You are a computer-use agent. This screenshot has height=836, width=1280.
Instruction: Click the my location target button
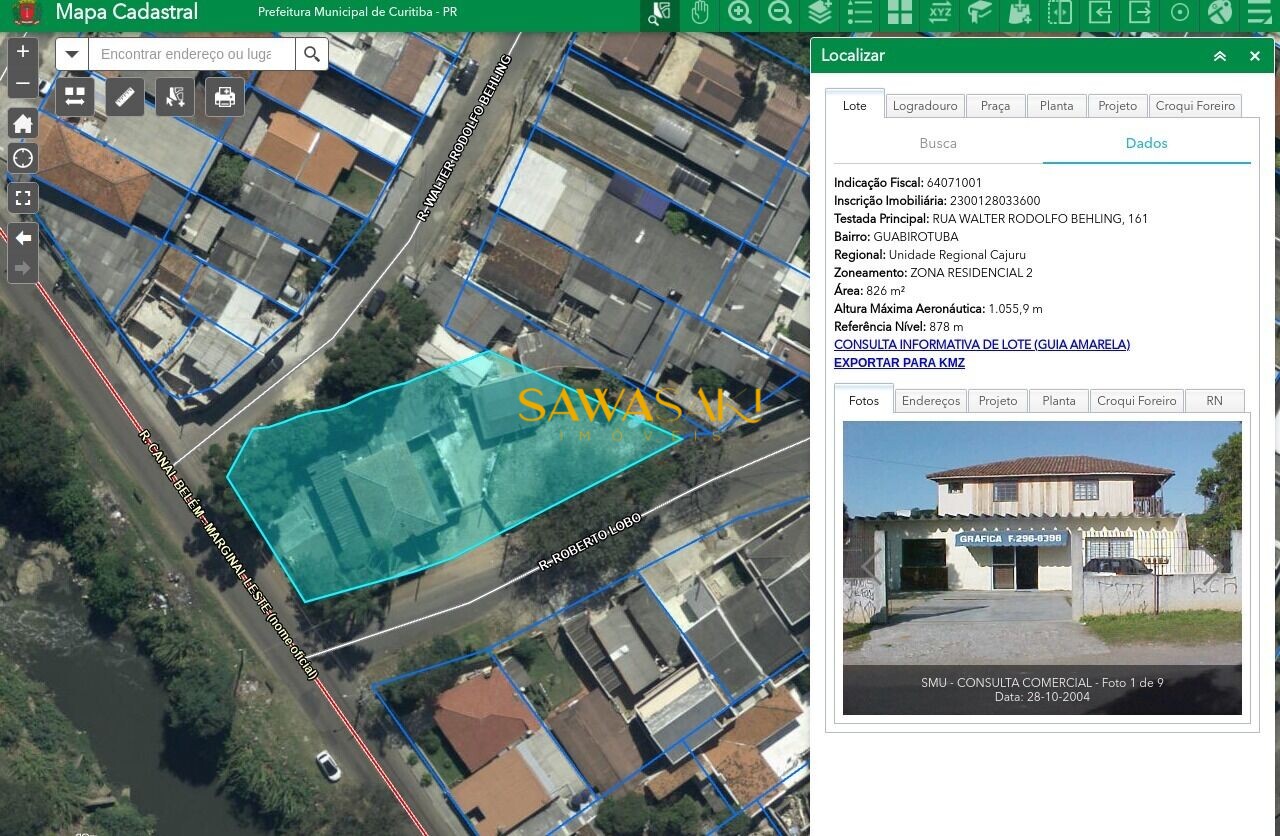coord(23,158)
